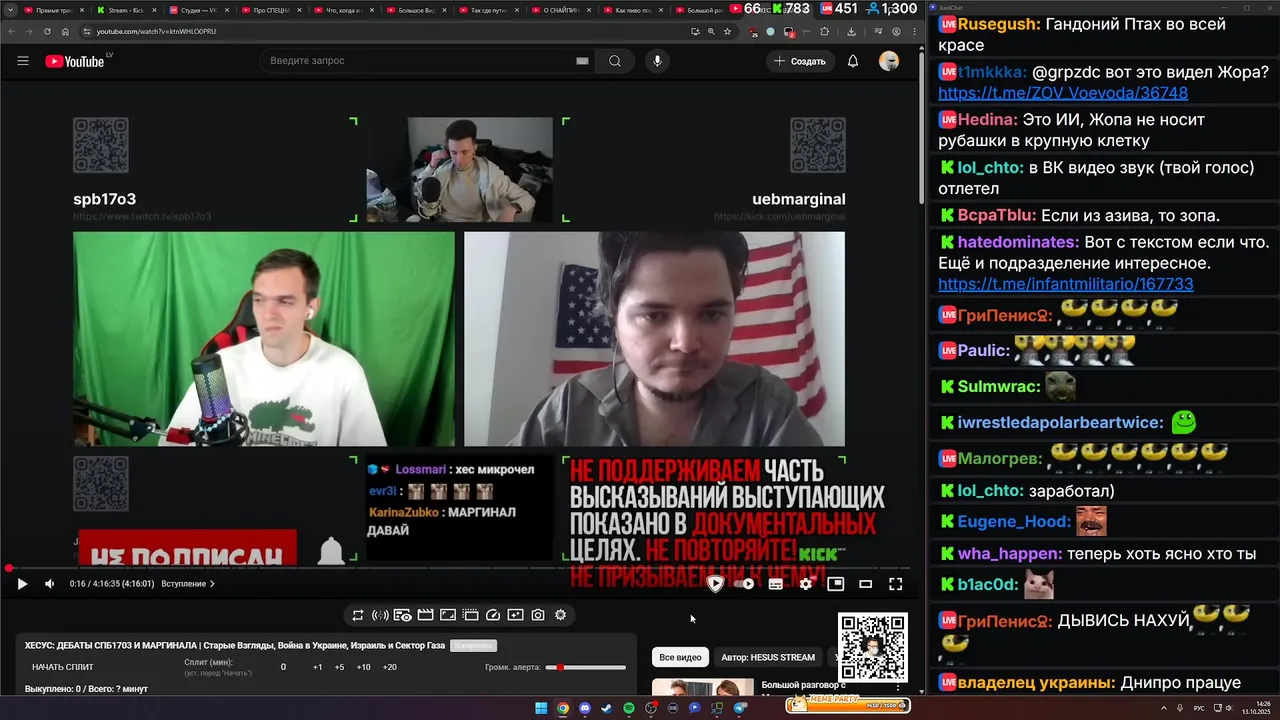Click the username hatedominates in chat
The width and height of the screenshot is (1280, 720).
(x=1018, y=242)
